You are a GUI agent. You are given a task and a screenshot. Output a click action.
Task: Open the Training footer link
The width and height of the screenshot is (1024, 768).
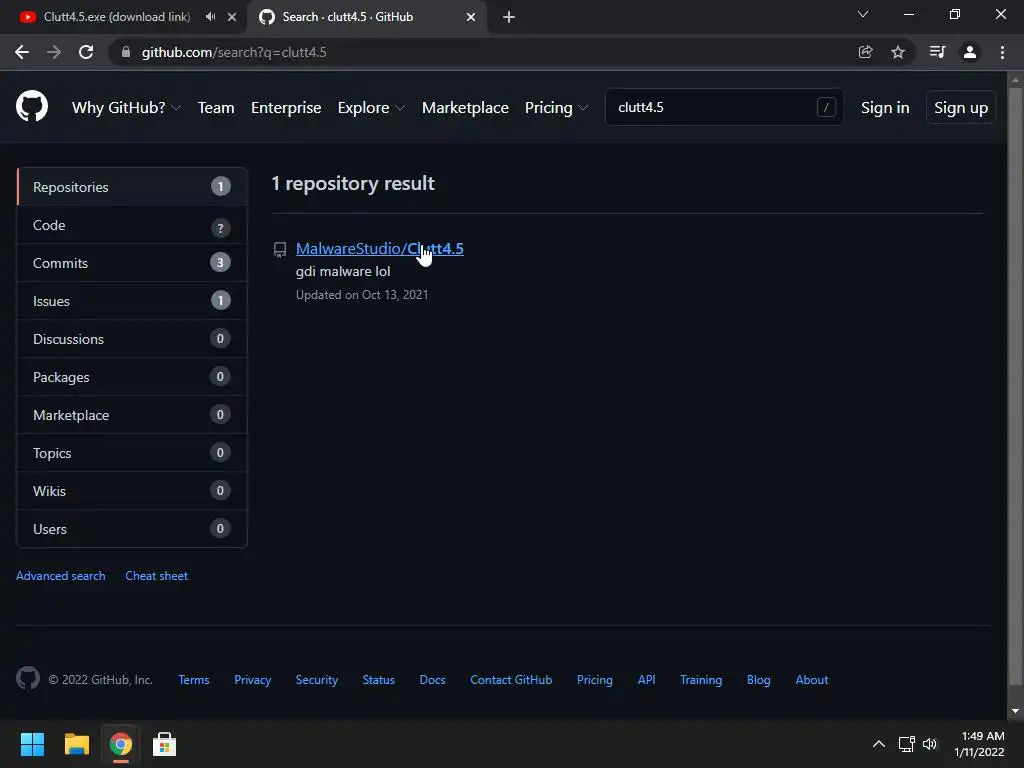[x=701, y=680]
